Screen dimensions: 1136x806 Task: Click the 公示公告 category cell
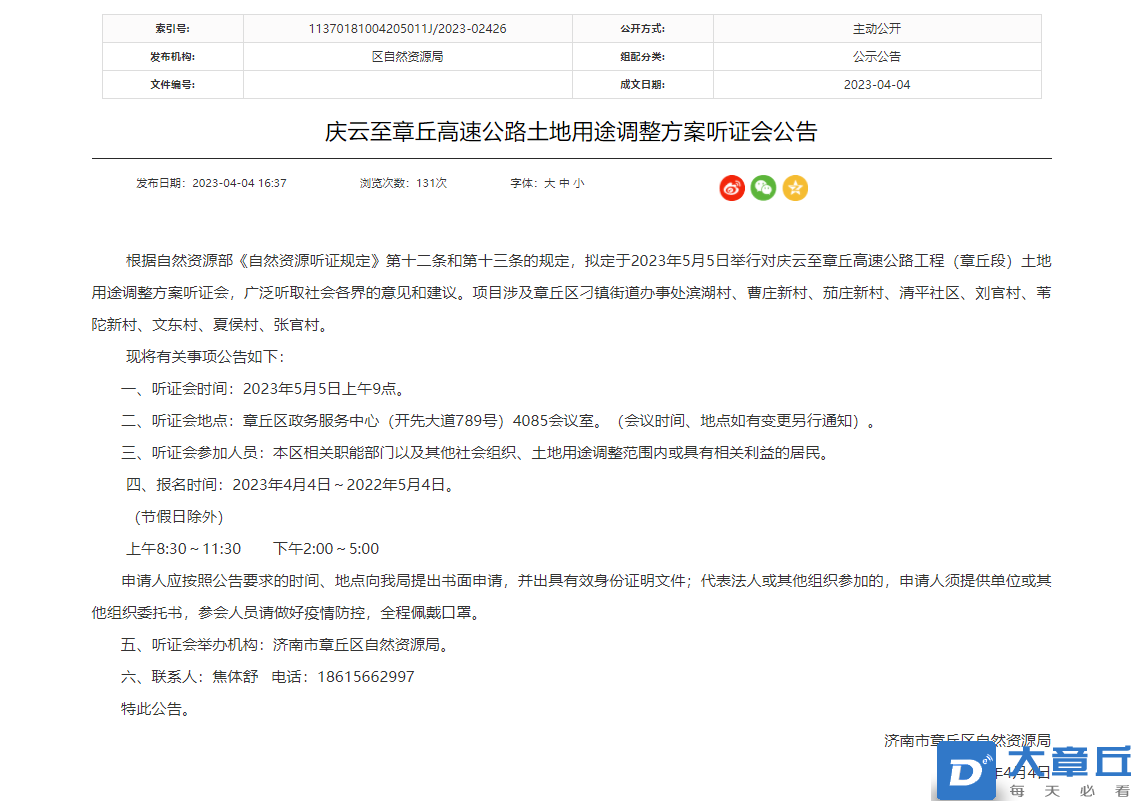[x=877, y=56]
